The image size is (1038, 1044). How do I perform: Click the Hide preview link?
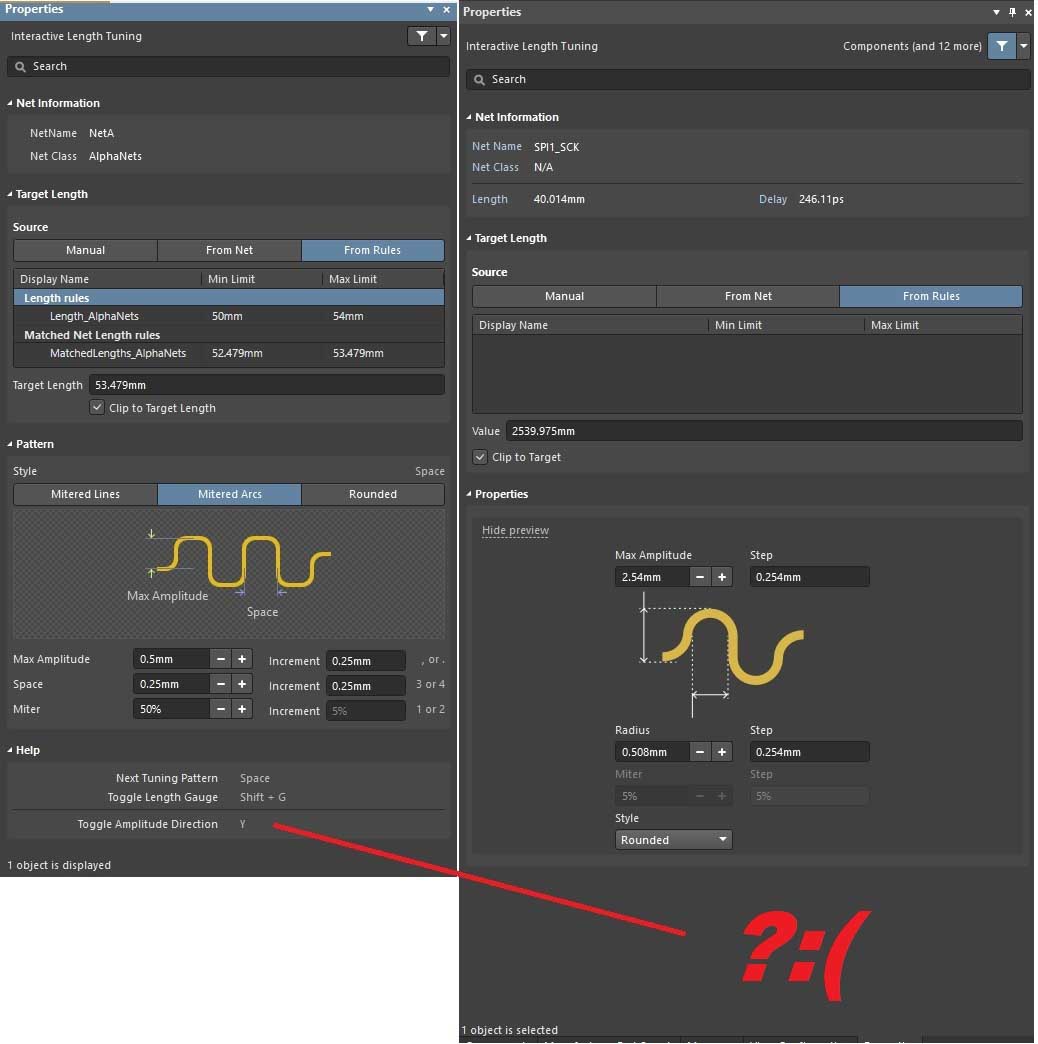[515, 531]
